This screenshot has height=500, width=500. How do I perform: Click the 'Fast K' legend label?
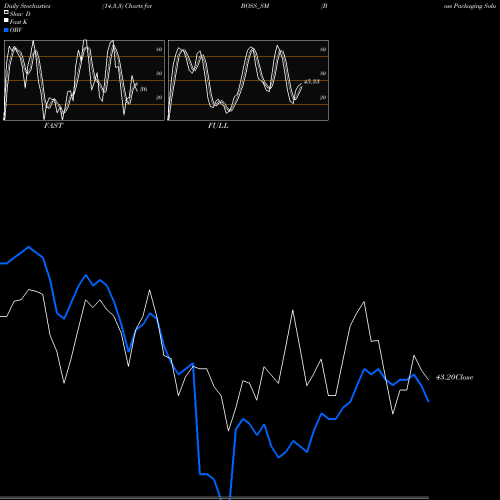pyautogui.click(x=18, y=22)
